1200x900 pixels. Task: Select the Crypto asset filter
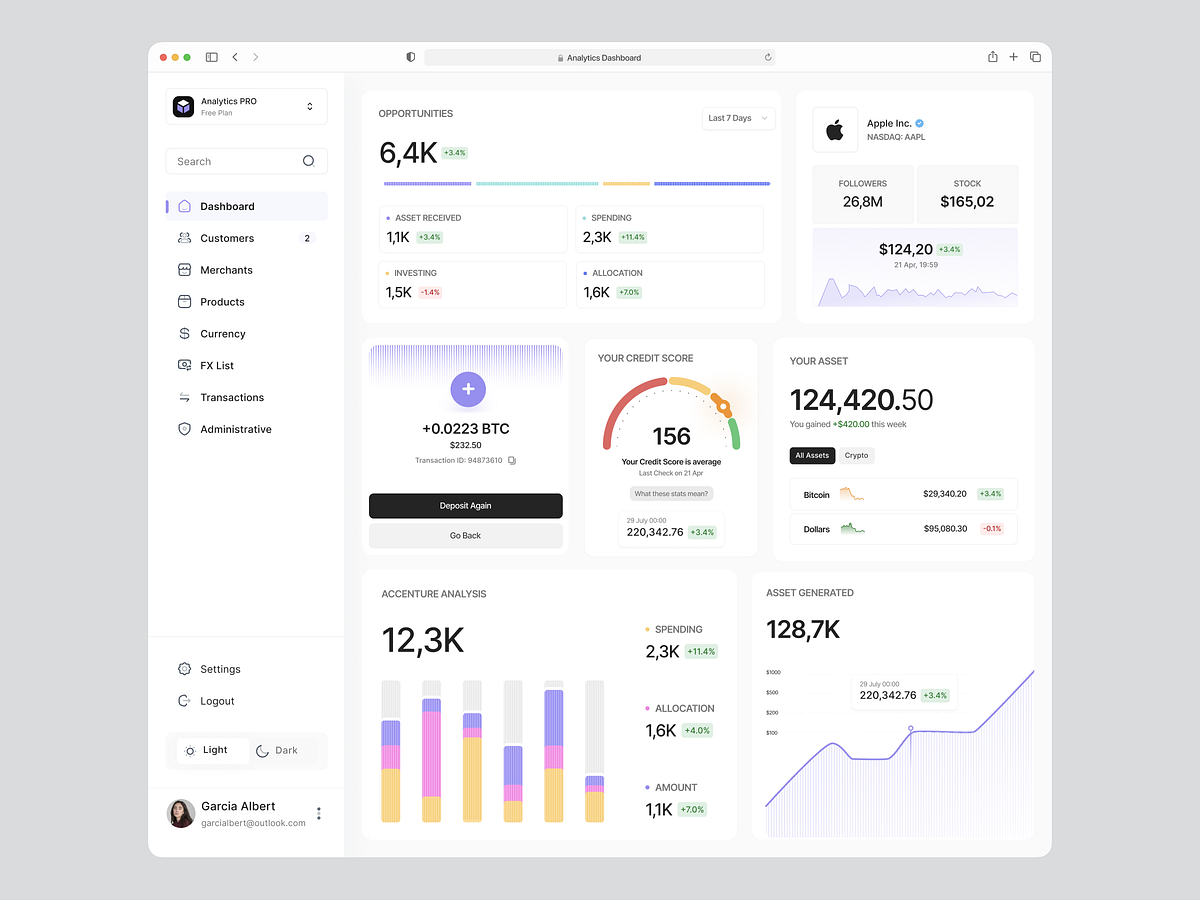tap(856, 455)
